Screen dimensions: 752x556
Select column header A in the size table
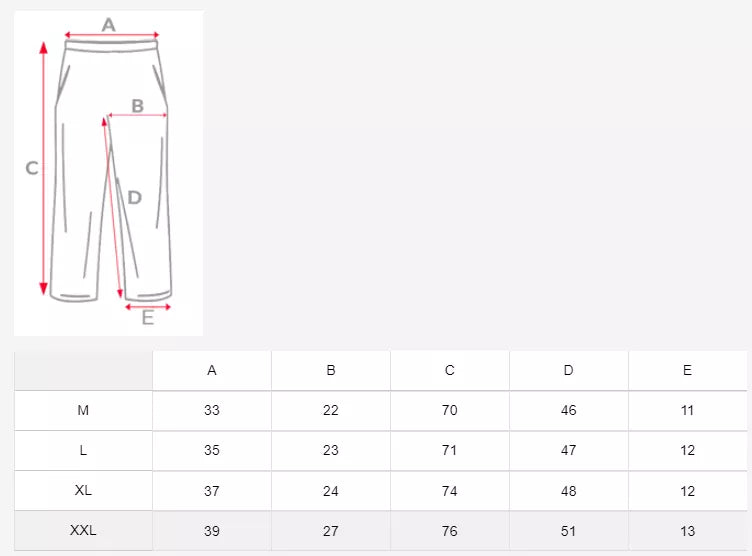click(212, 370)
